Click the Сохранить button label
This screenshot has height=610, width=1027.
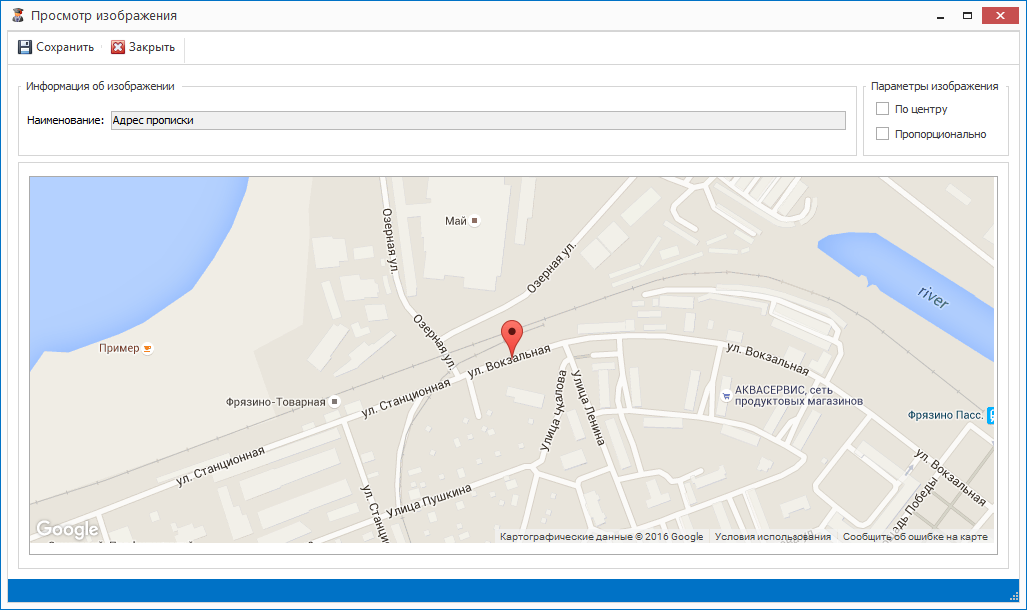tap(65, 47)
